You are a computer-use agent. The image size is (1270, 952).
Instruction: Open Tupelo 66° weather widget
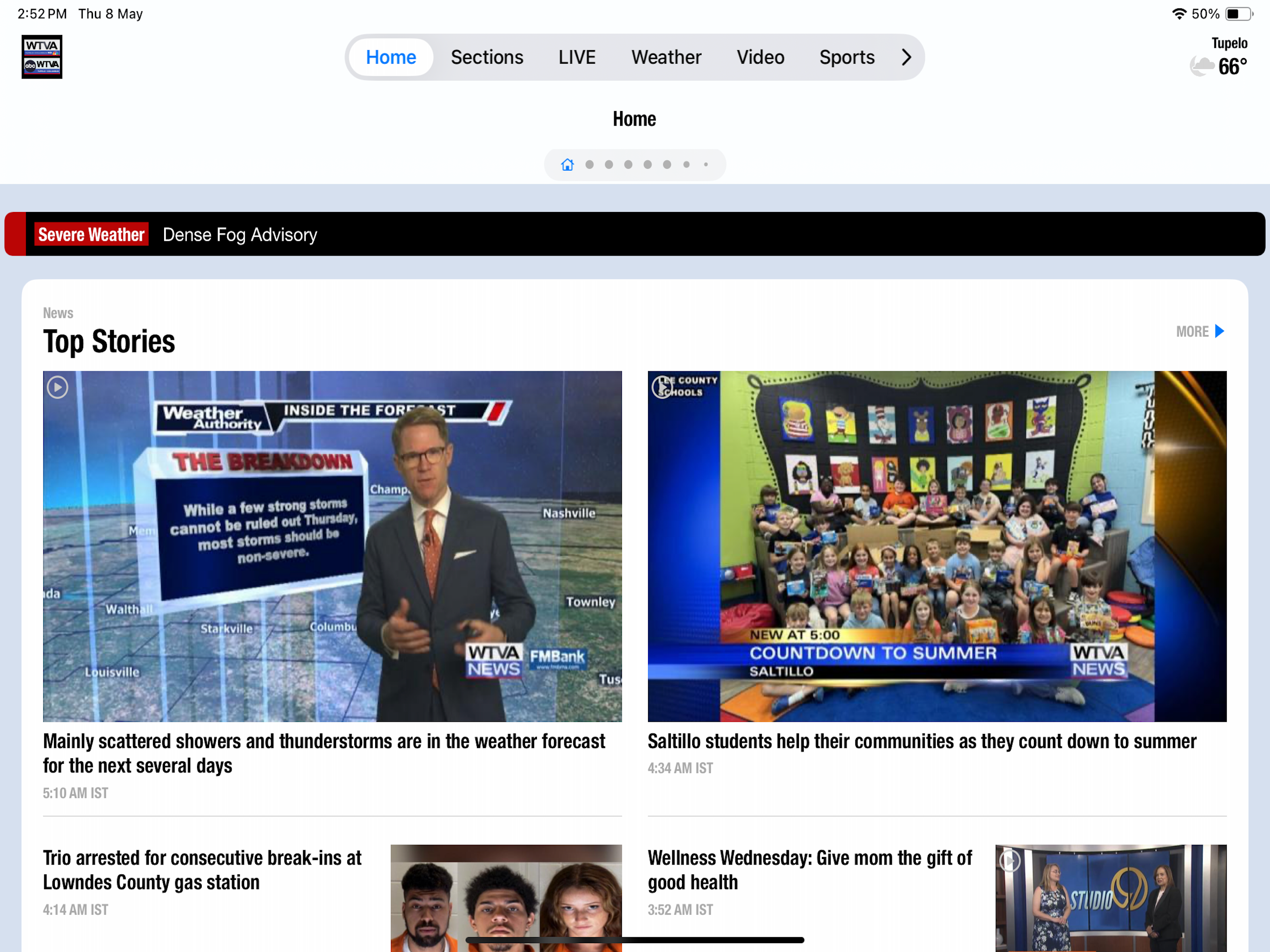pyautogui.click(x=1218, y=58)
